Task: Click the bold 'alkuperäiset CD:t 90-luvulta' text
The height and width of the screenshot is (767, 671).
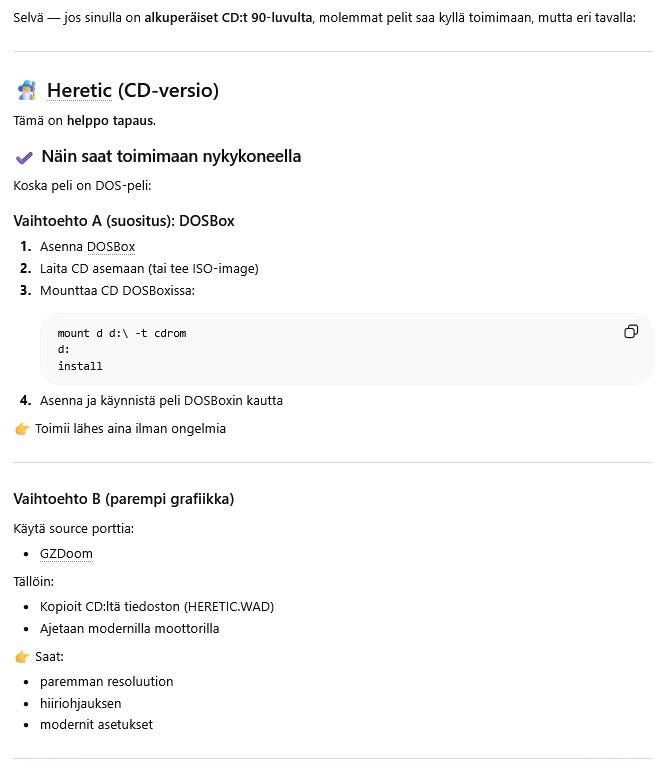Action: [228, 18]
